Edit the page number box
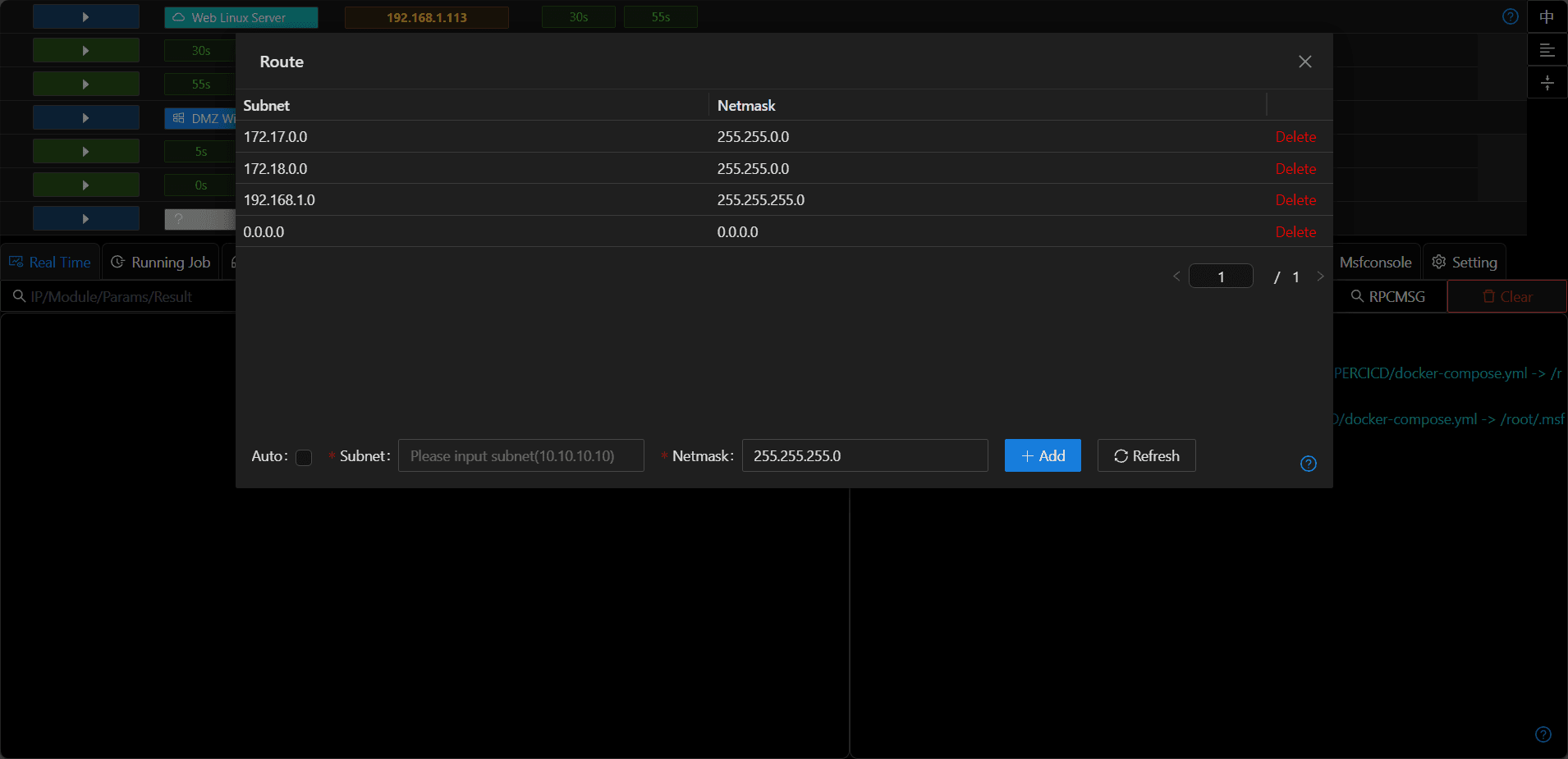1568x759 pixels. pyautogui.click(x=1221, y=277)
